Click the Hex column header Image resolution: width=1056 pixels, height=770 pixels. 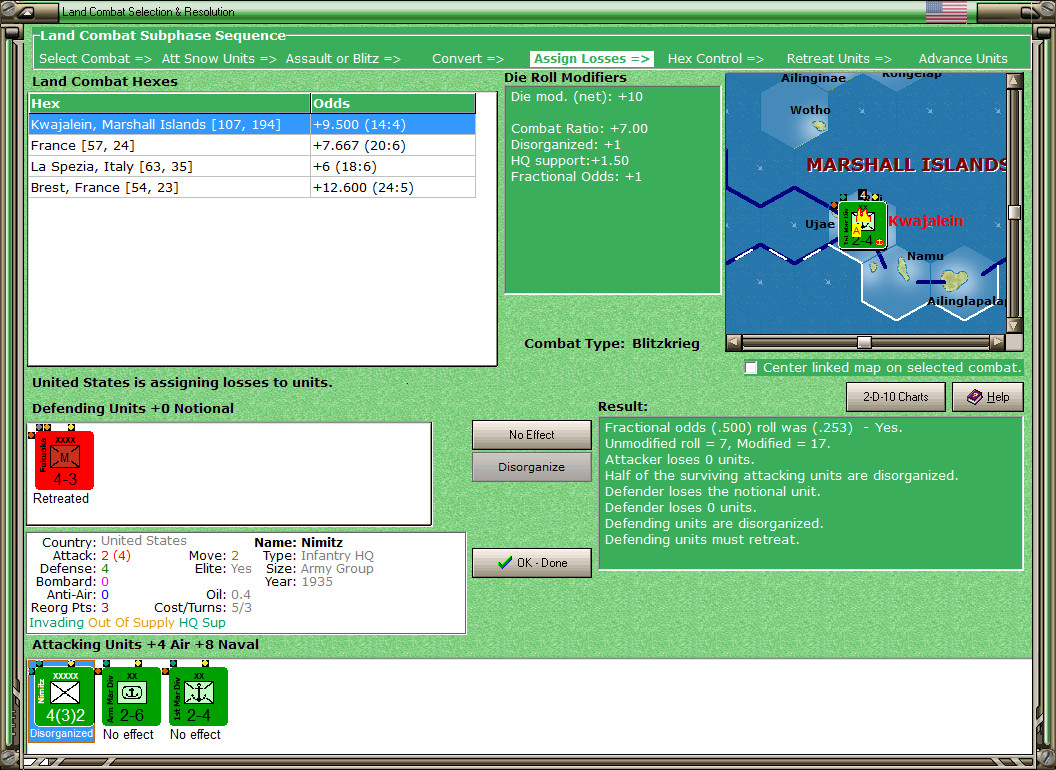tap(169, 103)
